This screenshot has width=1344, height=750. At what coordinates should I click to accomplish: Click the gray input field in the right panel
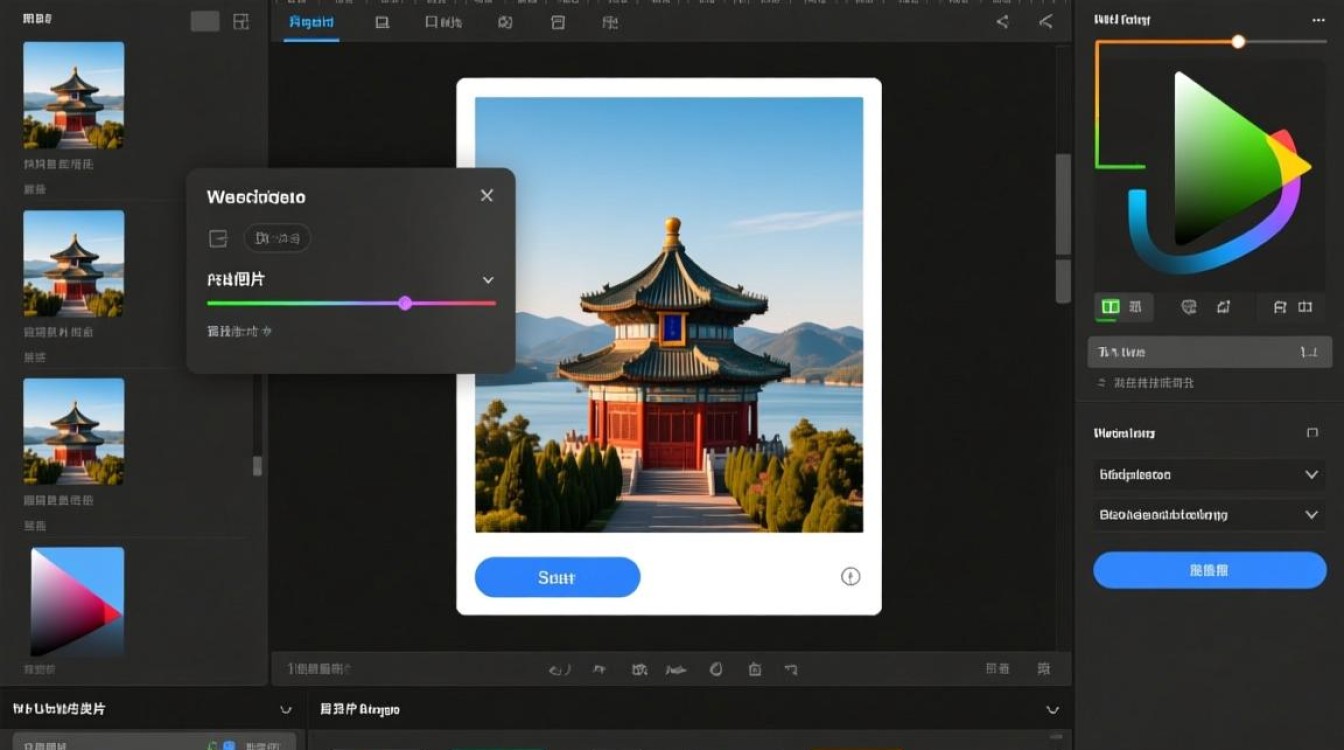pyautogui.click(x=1210, y=352)
